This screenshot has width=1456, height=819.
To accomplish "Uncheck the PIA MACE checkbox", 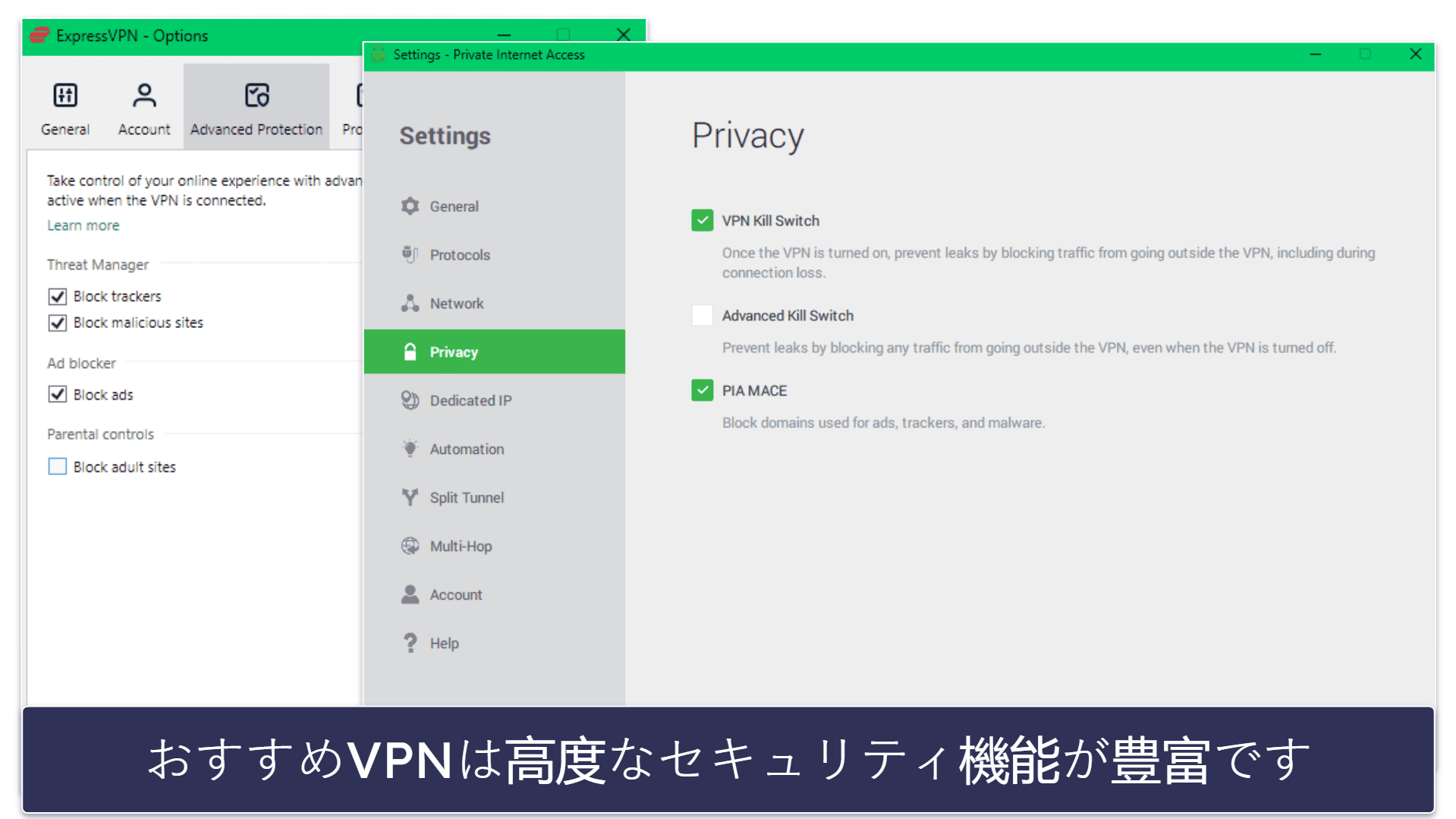I will click(x=702, y=390).
